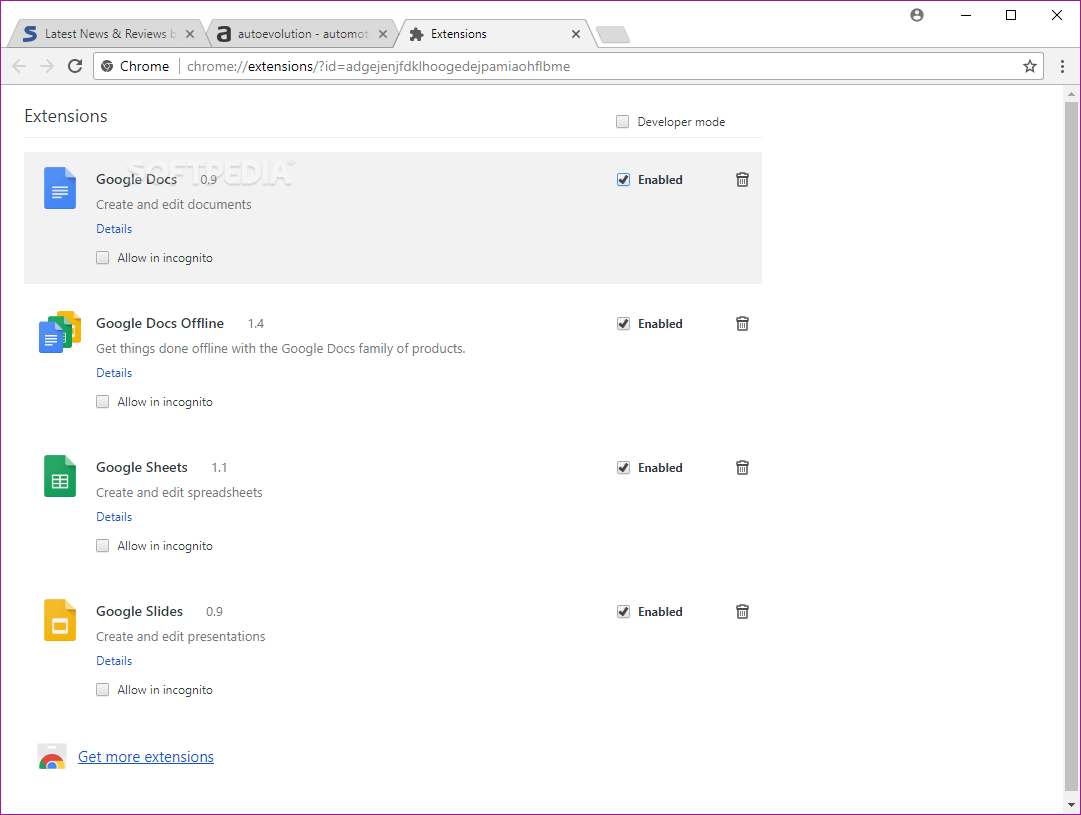Allow Google Slides in incognito
This screenshot has width=1081, height=815.
click(103, 690)
